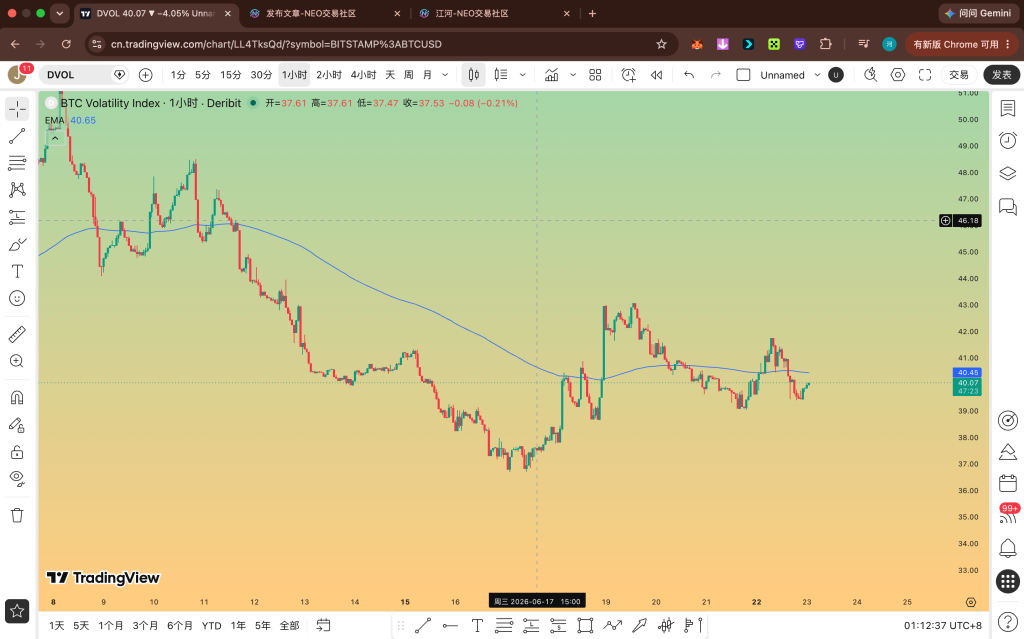
Task: Toggle hide all drawings eye icon
Action: 17,478
